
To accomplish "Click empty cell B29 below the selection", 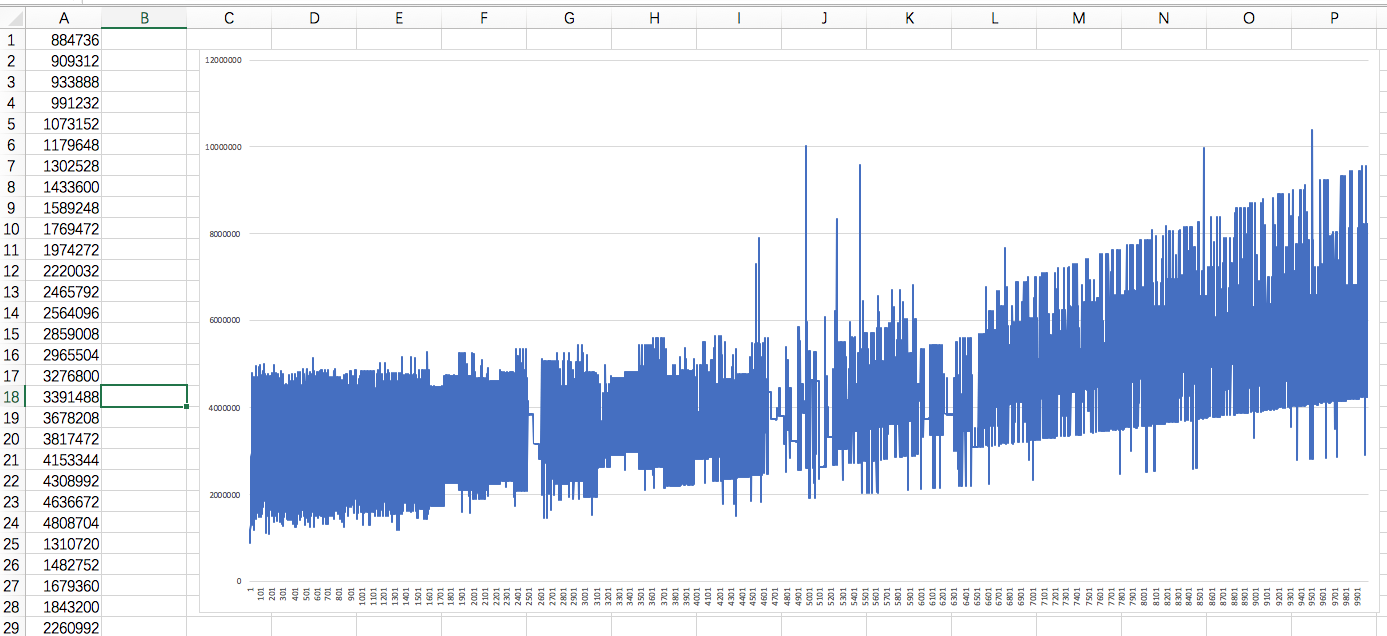I will 144,628.
